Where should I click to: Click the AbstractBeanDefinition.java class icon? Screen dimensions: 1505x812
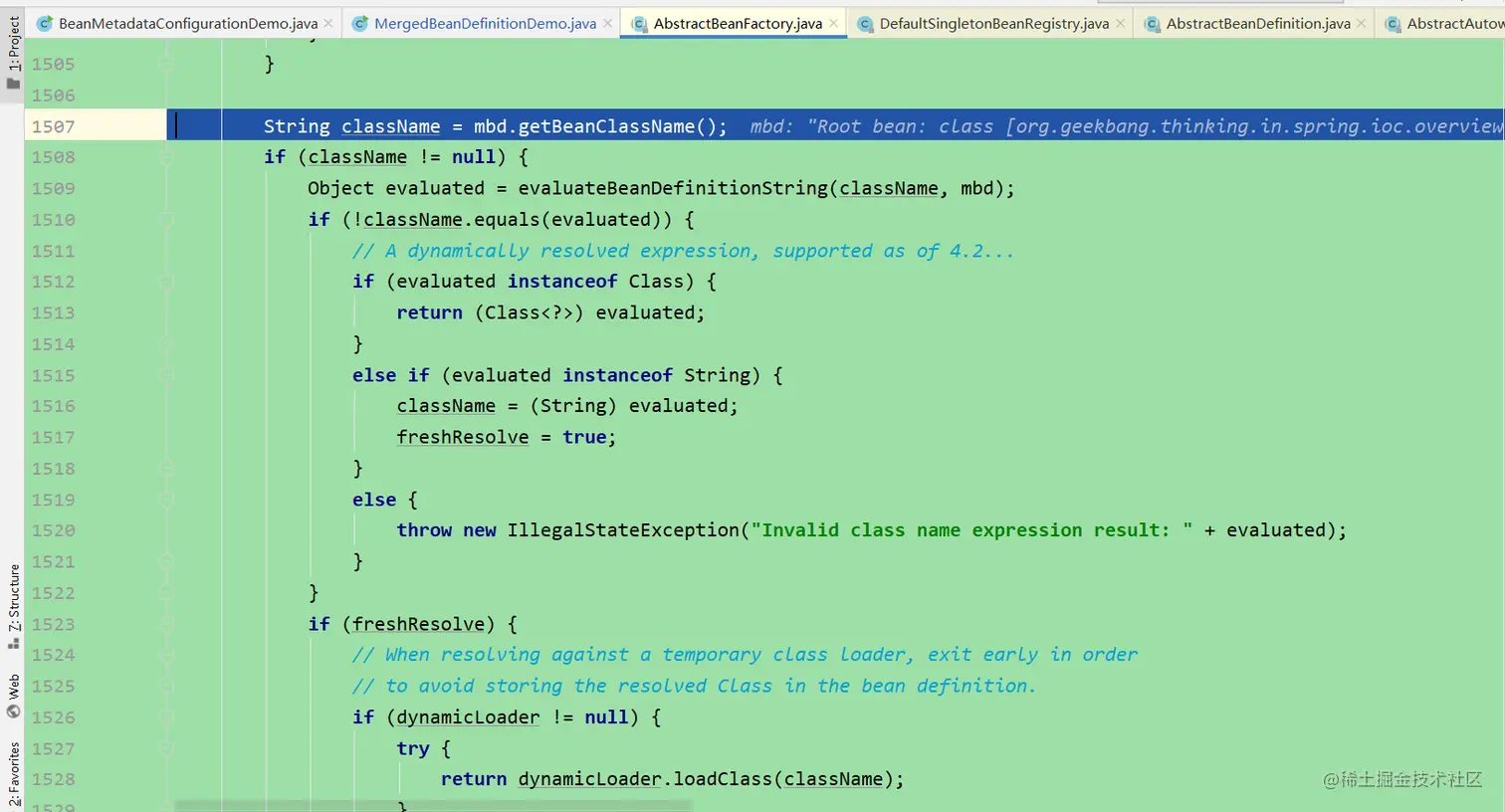pos(1152,23)
